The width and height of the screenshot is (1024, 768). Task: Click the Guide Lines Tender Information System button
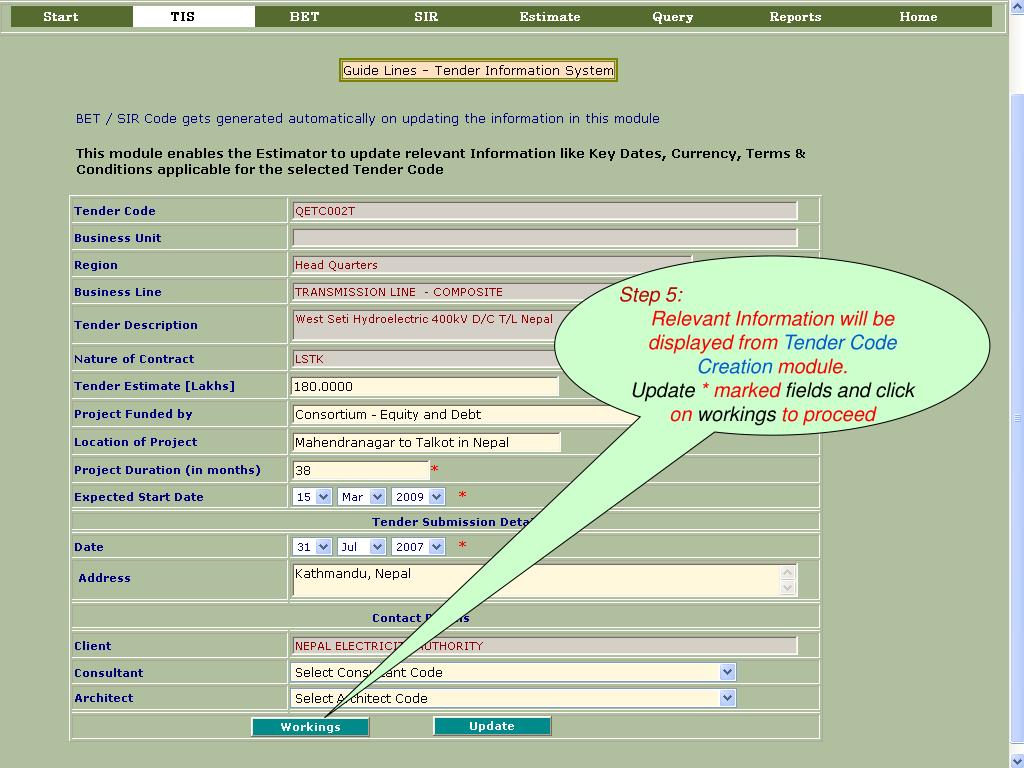(478, 70)
